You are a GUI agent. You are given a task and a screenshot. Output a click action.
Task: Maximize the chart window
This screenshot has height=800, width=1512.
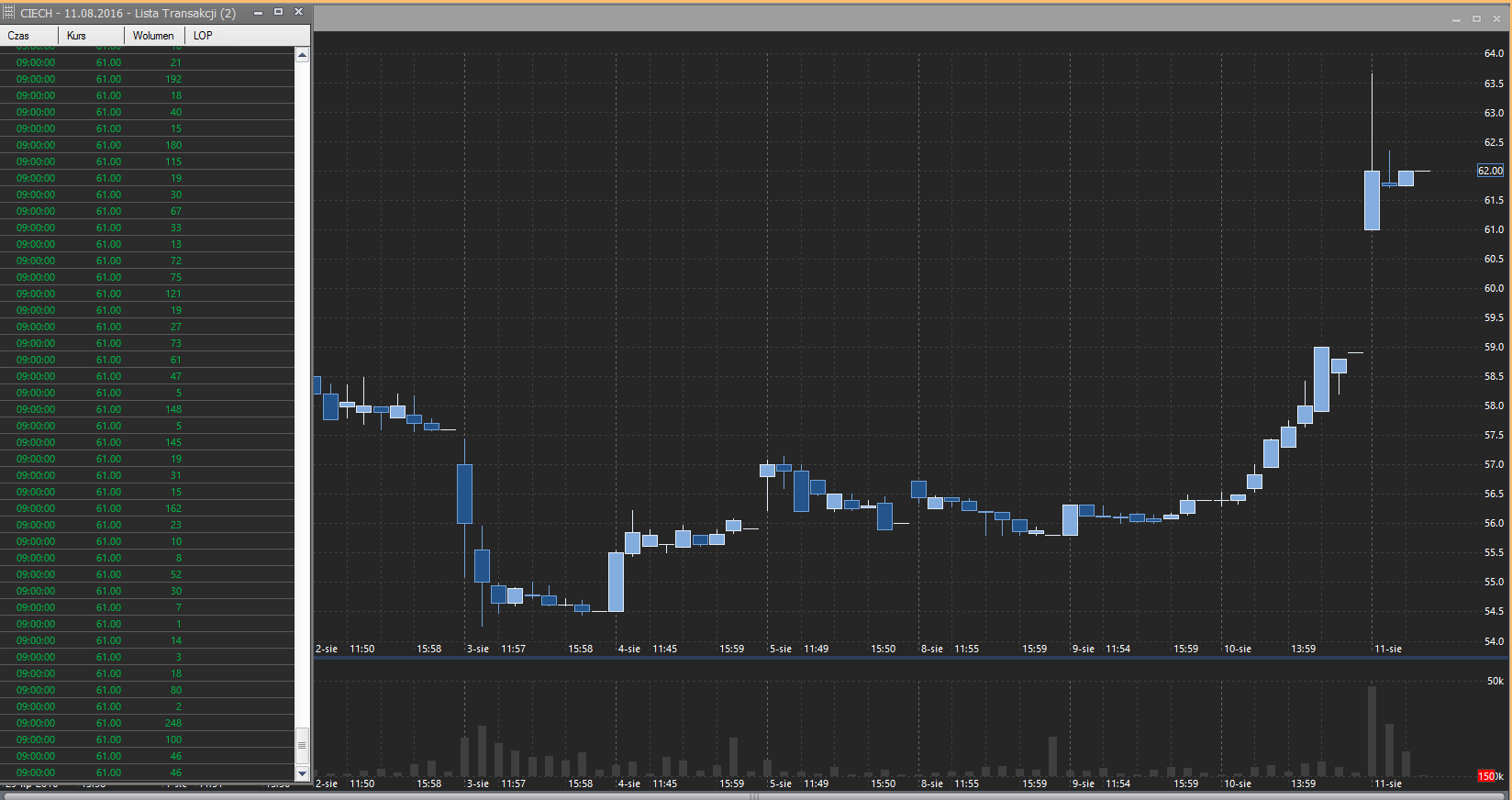pyautogui.click(x=1476, y=19)
